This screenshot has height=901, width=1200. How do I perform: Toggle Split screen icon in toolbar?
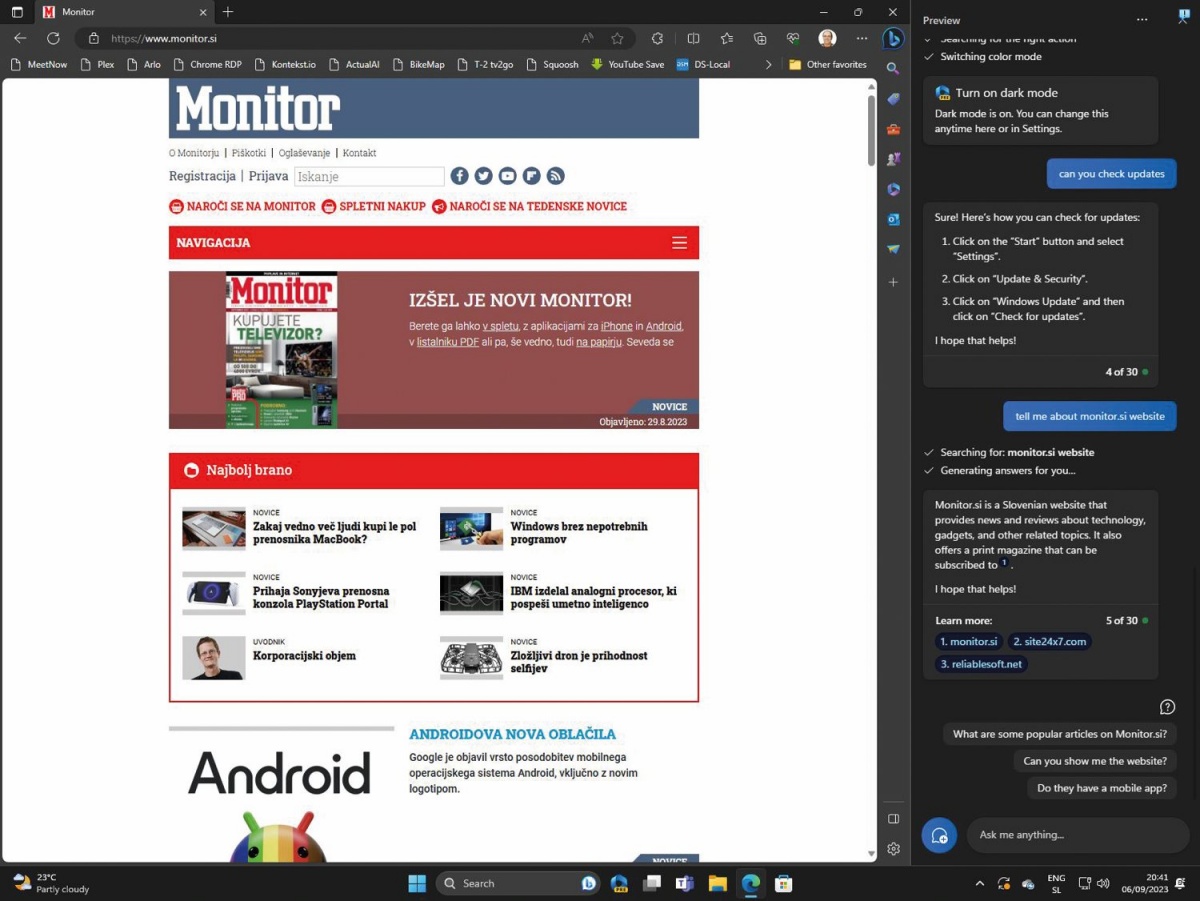point(693,39)
